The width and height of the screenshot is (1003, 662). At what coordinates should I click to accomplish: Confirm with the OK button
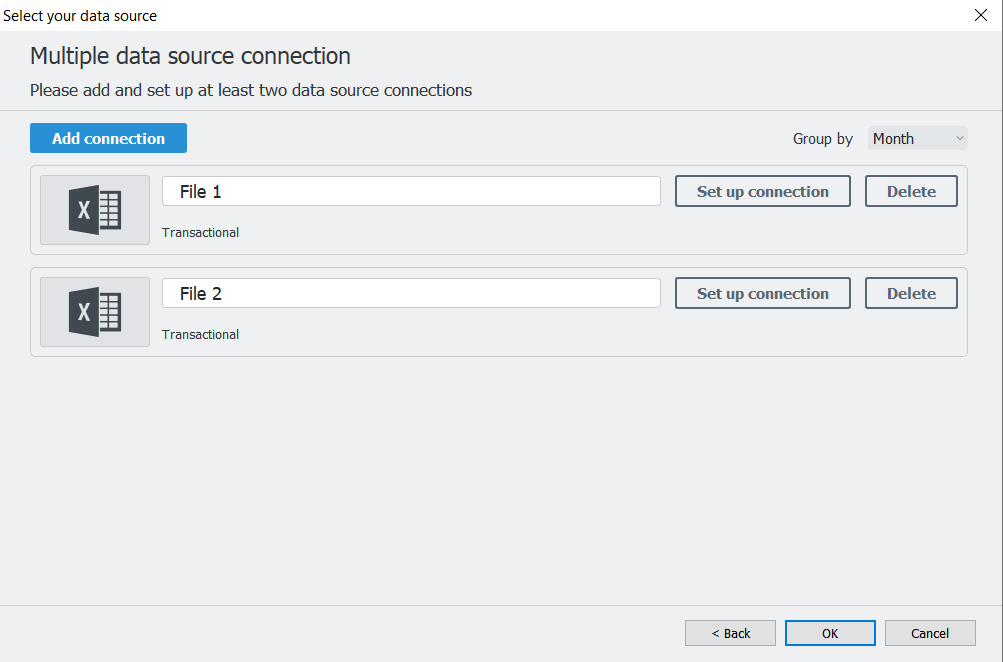point(830,633)
